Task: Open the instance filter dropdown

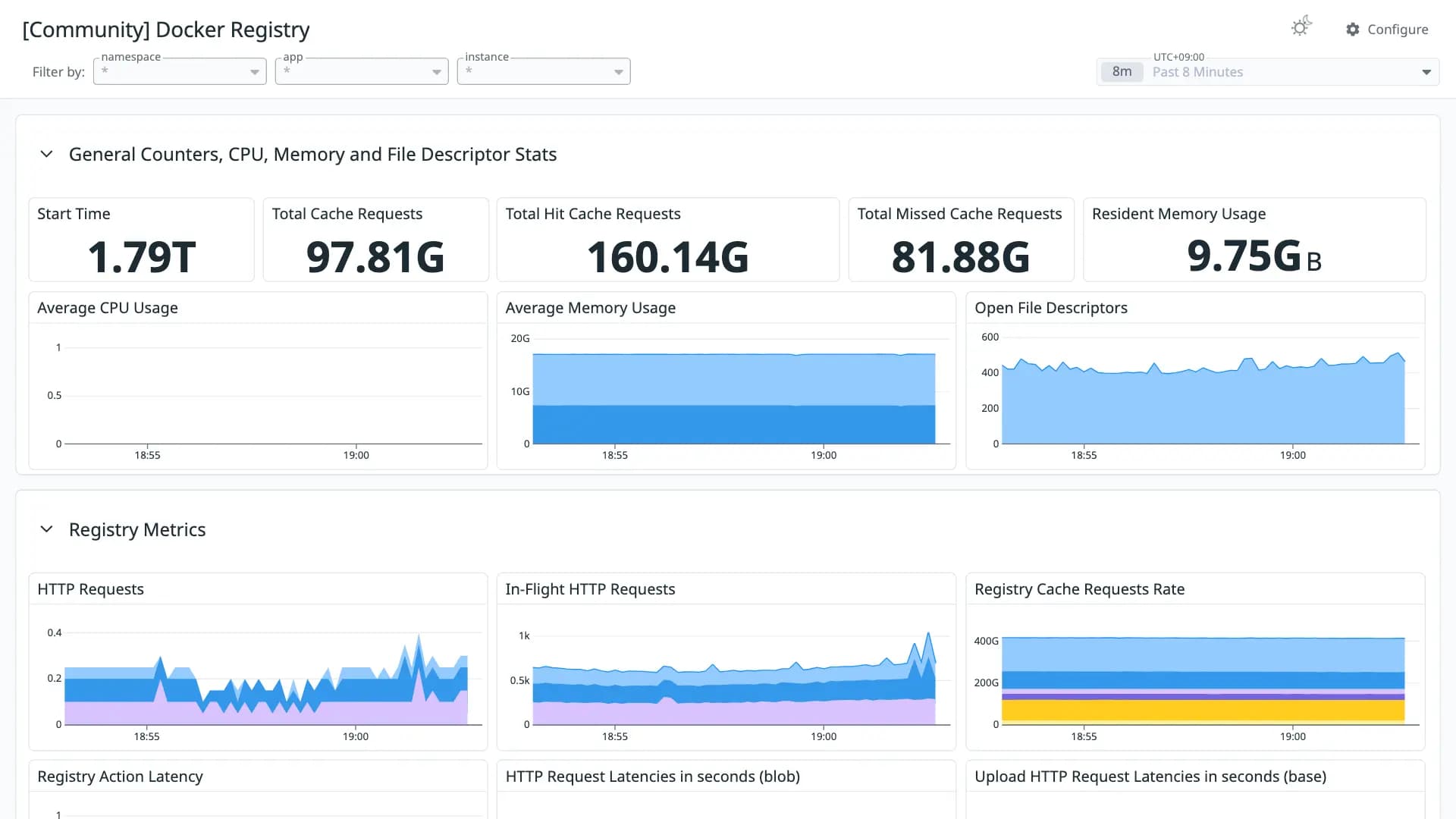Action: 544,71
